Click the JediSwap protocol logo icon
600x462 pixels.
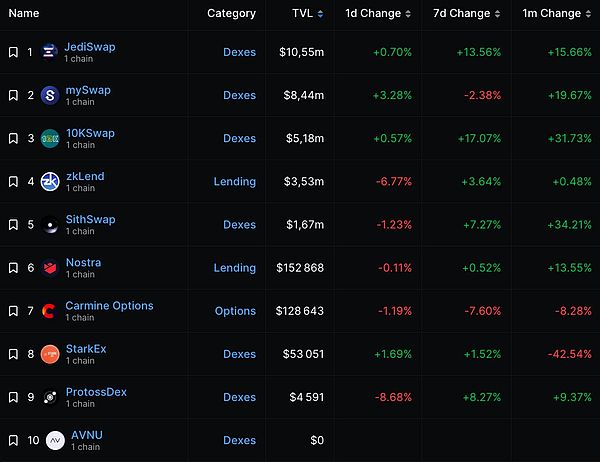click(50, 52)
